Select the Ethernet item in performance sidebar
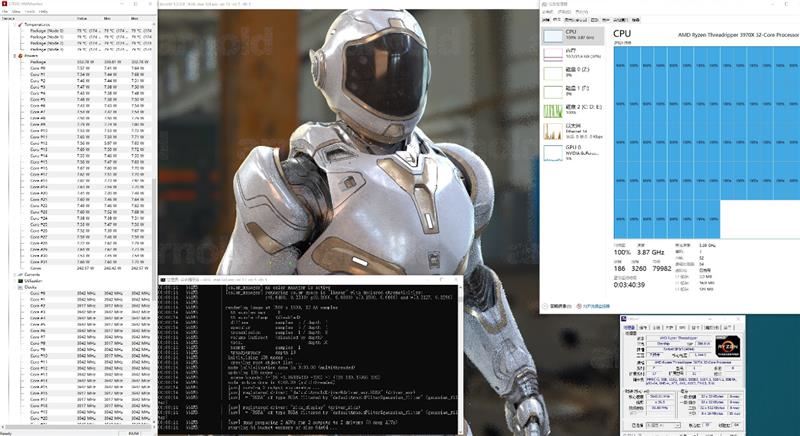 point(573,131)
